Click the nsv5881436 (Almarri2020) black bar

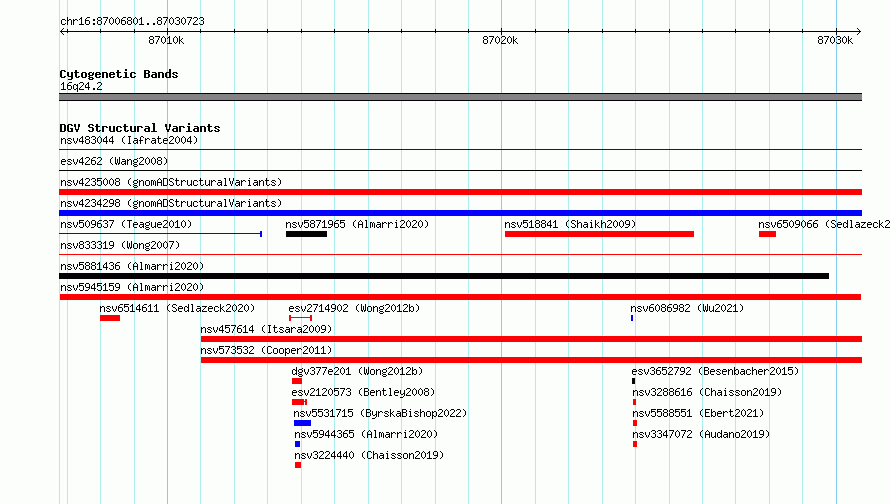tap(444, 276)
